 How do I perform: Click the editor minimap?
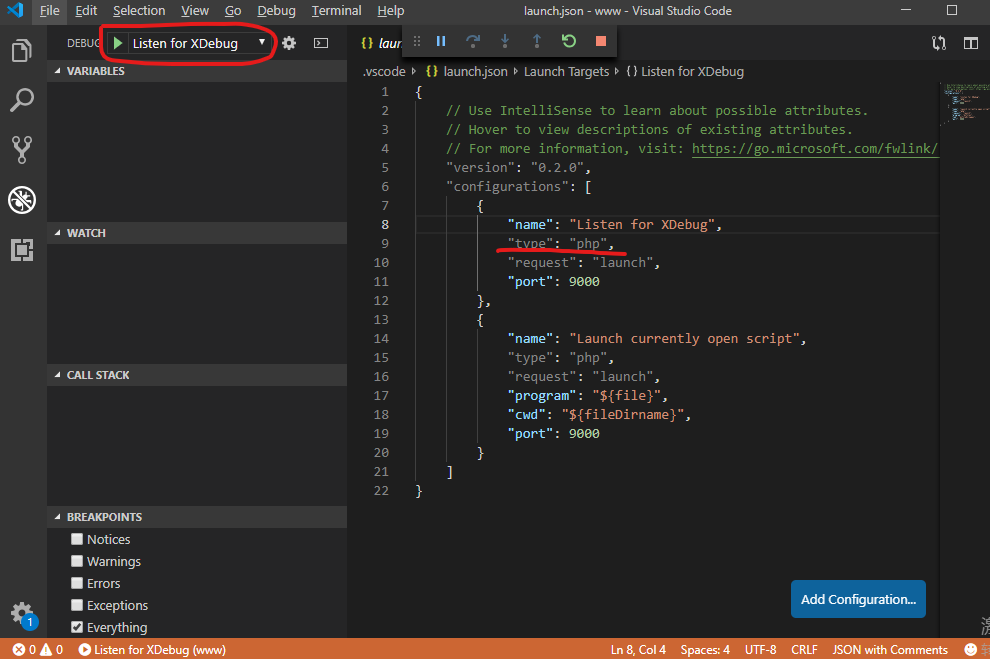(966, 102)
